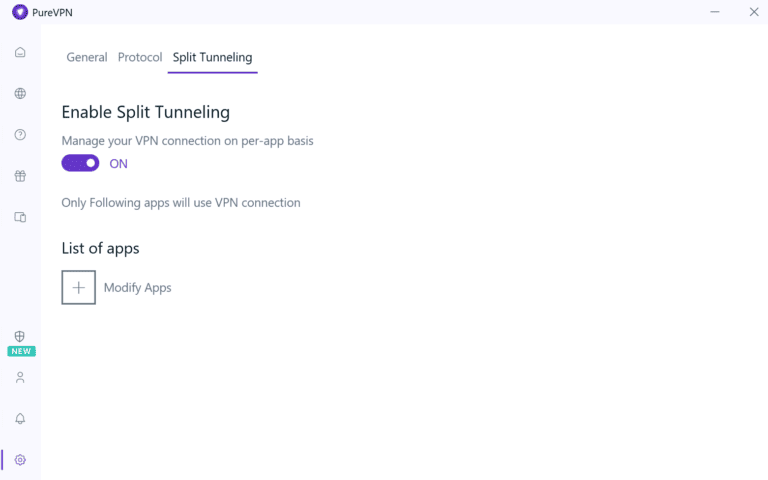768x480 pixels.
Task: Click the gift icon in sidebar
Action: 20,176
